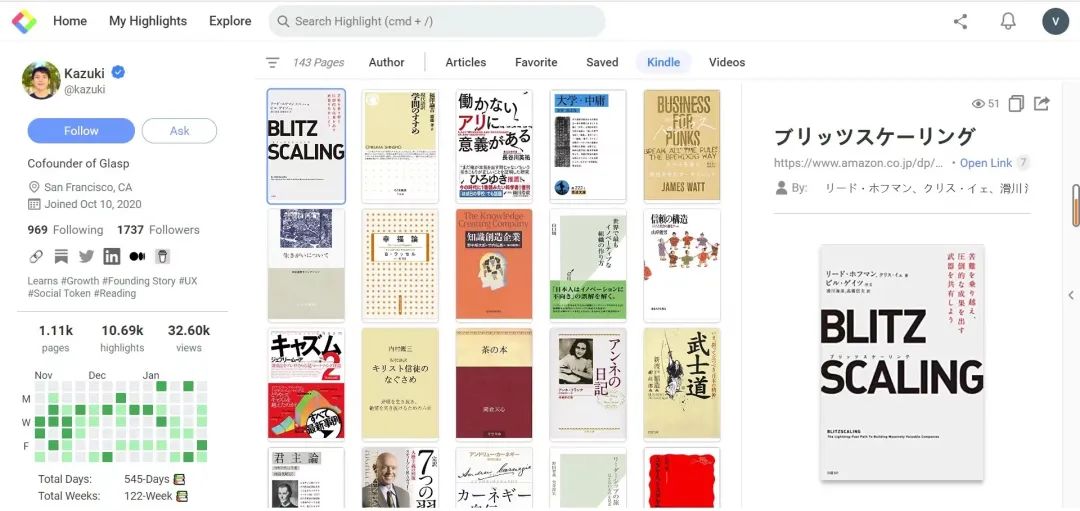Screen dimensions: 1080x511
Task: Click Kazuki's profile photo
Action: pyautogui.click(x=41, y=80)
